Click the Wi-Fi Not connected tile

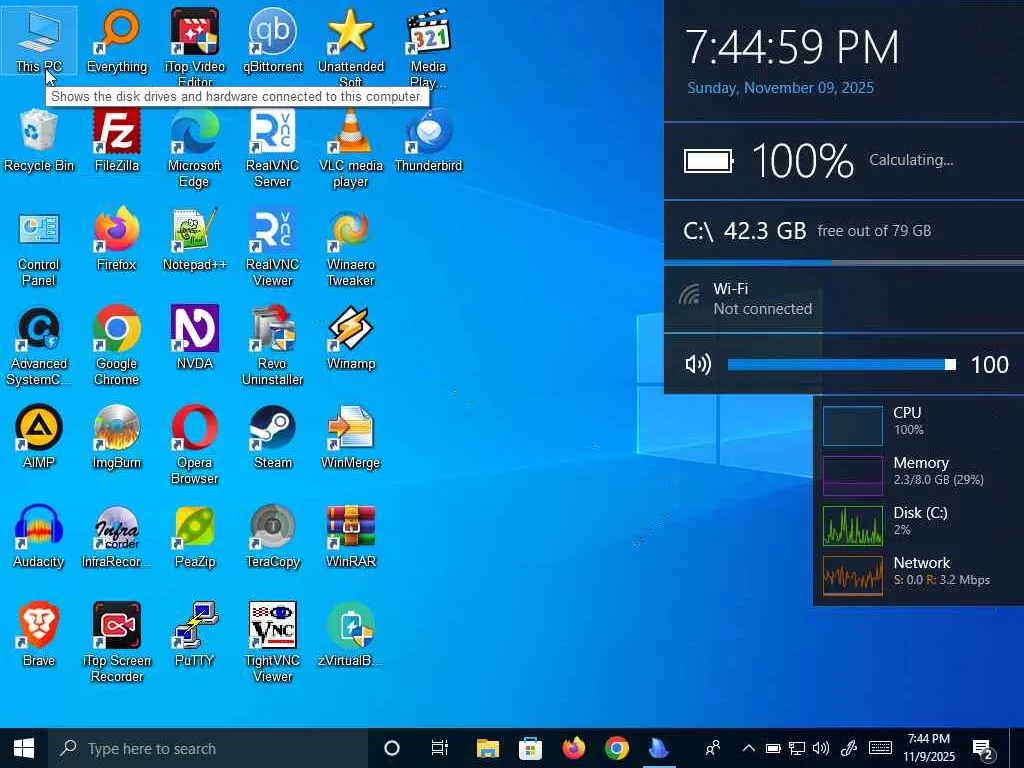pos(844,299)
